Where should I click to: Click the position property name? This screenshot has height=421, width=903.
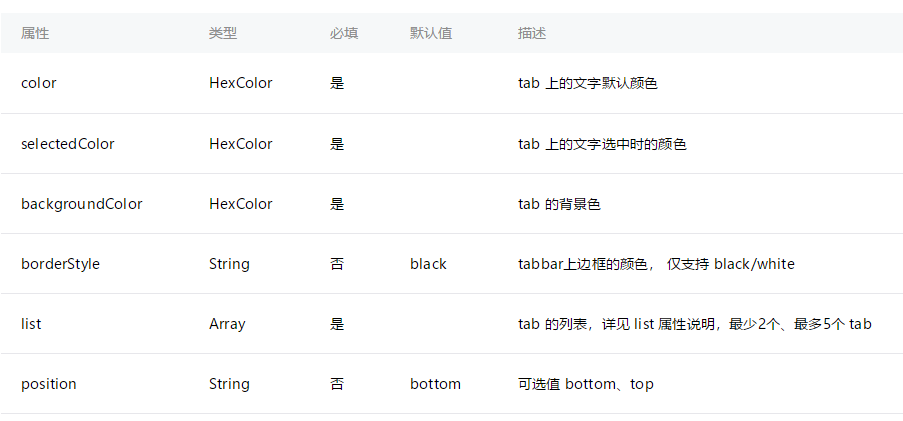coord(49,384)
